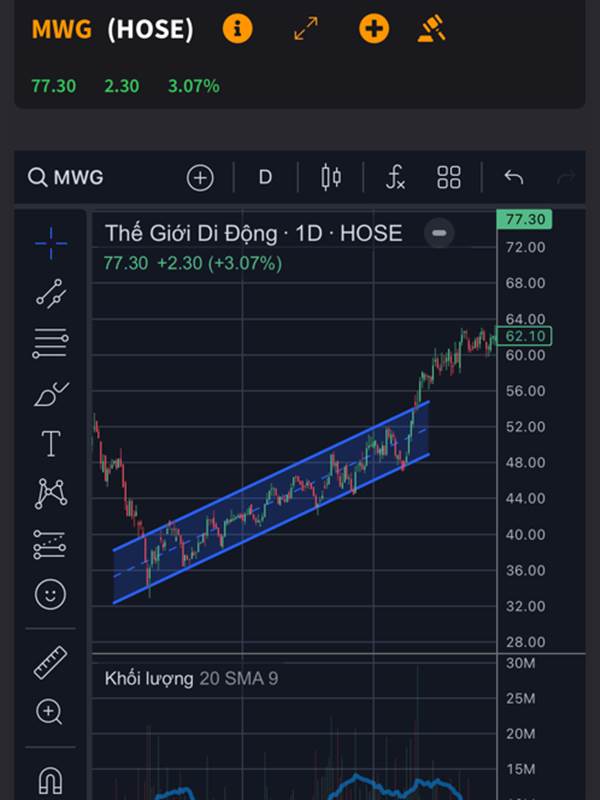Click the 62.10 price marker on axis
Image resolution: width=600 pixels, height=800 pixels.
pos(524,336)
